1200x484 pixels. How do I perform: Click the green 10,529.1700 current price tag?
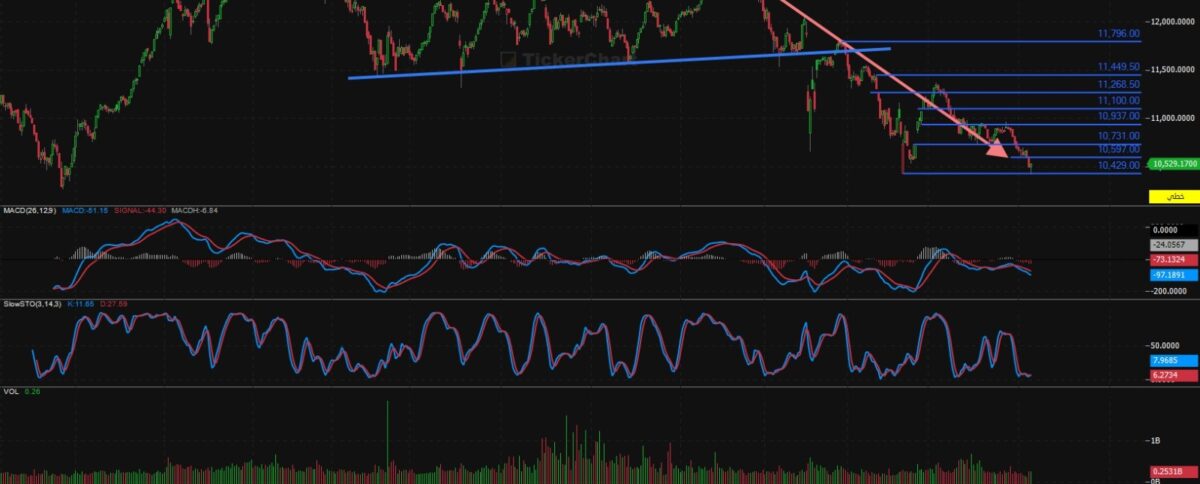pos(1173,163)
